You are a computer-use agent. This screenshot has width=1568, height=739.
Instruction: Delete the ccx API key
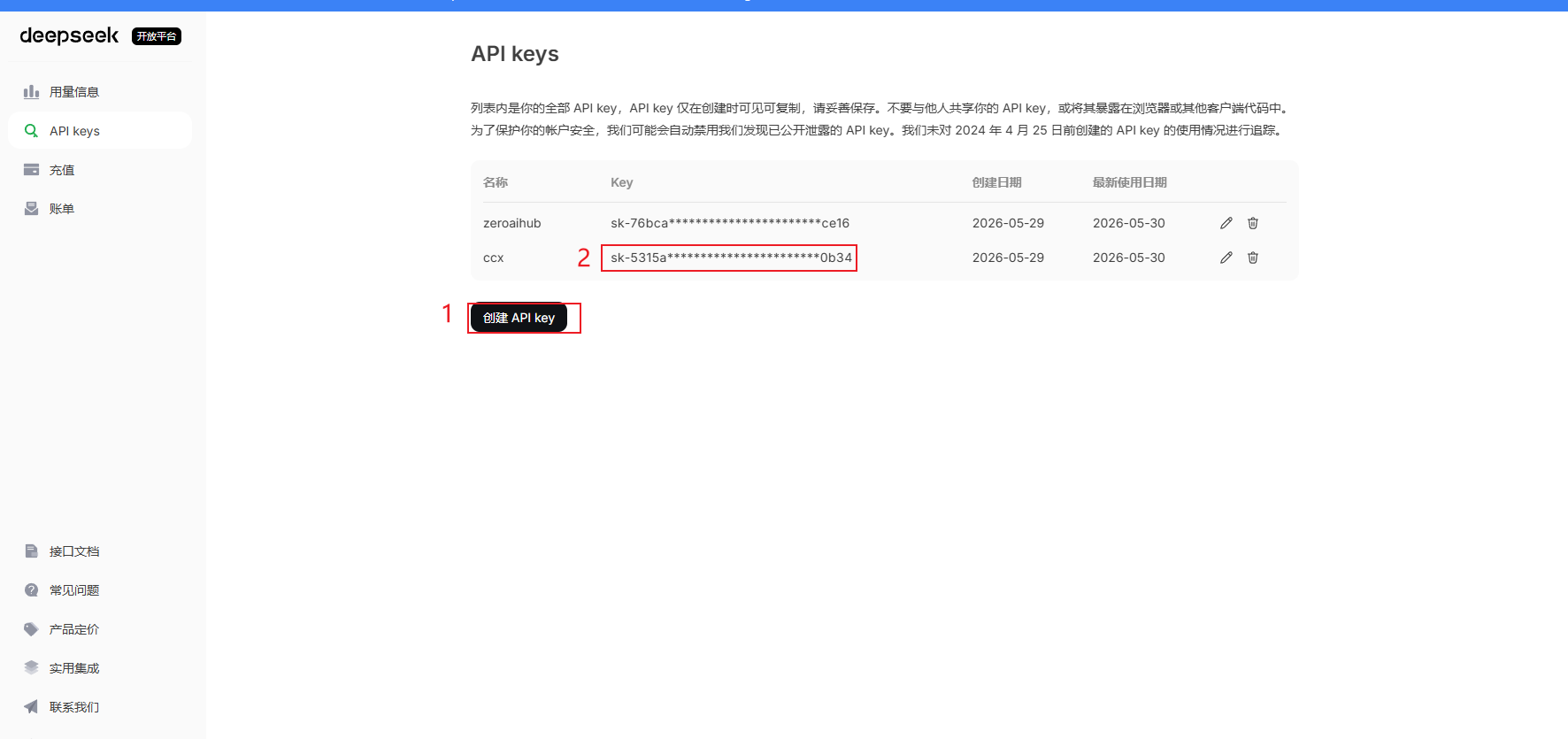[x=1253, y=258]
